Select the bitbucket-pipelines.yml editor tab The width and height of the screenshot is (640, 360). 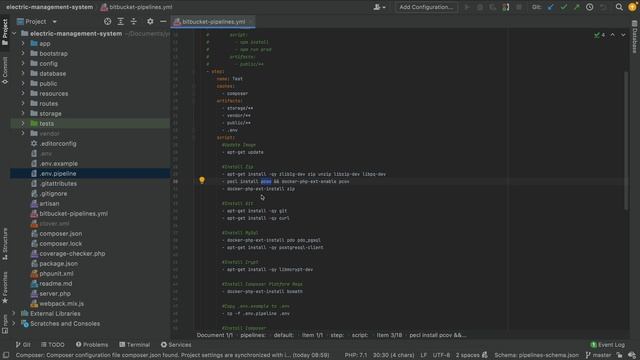click(213, 22)
